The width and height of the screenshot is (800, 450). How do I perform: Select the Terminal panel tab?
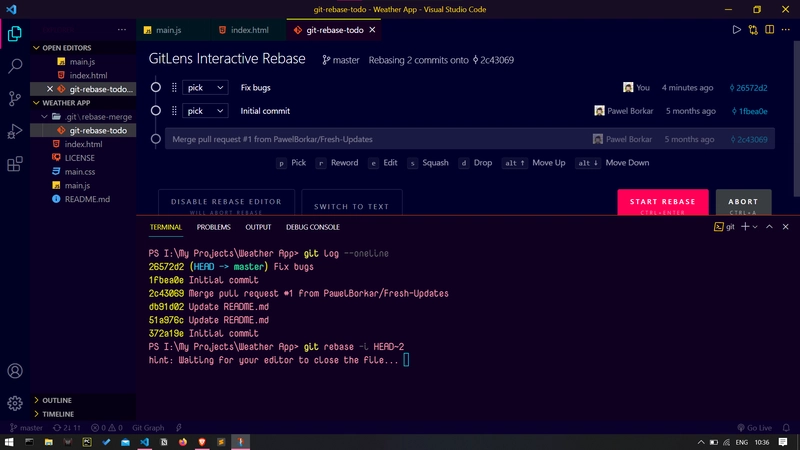(165, 227)
